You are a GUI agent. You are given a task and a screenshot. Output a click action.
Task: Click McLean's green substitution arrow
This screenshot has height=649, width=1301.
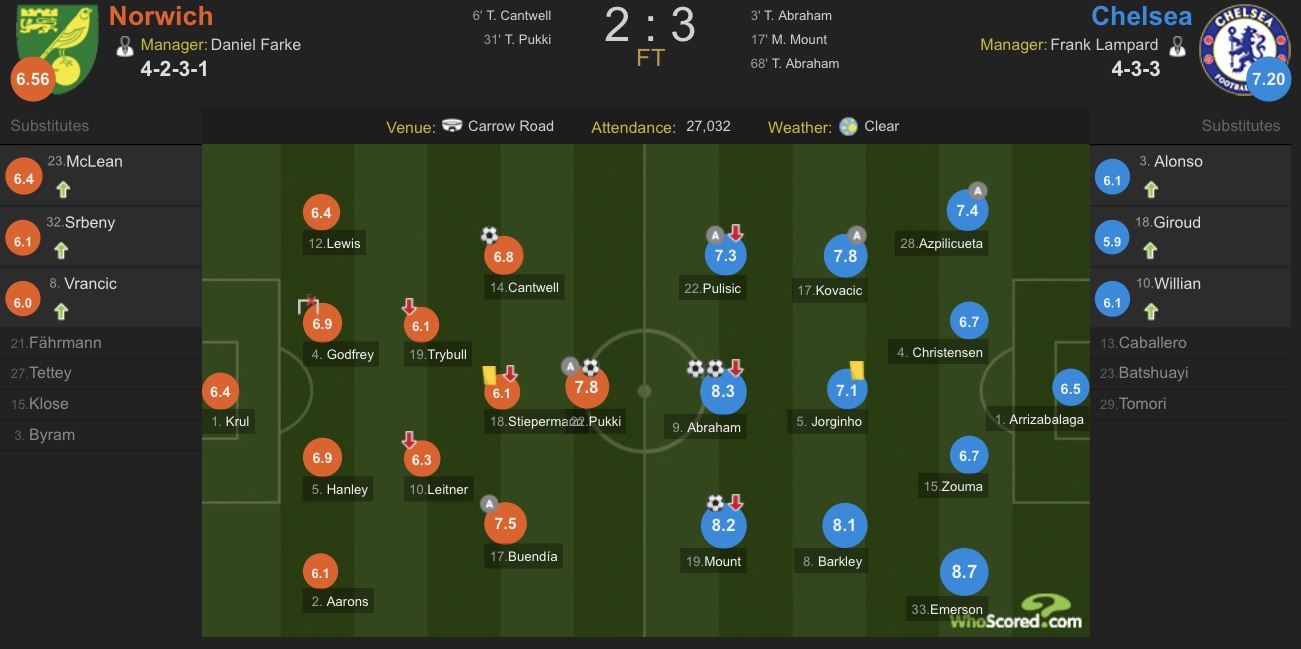point(61,187)
